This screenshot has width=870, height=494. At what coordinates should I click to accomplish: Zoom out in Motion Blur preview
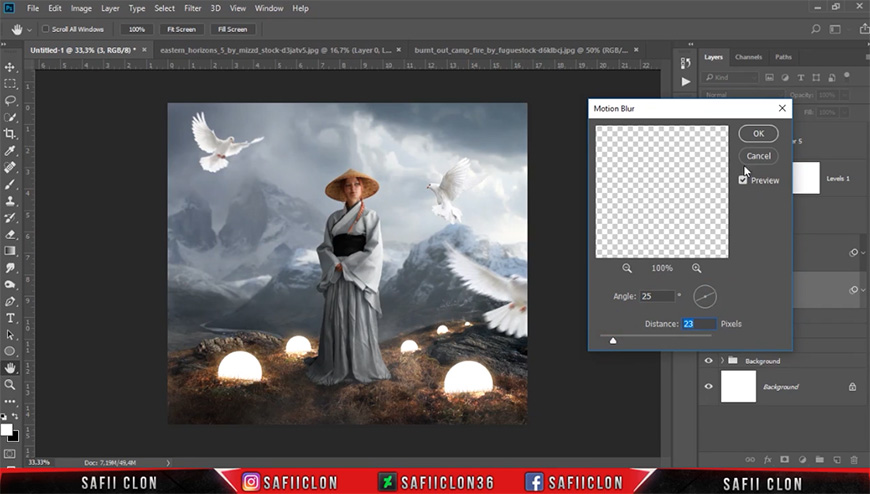point(627,268)
